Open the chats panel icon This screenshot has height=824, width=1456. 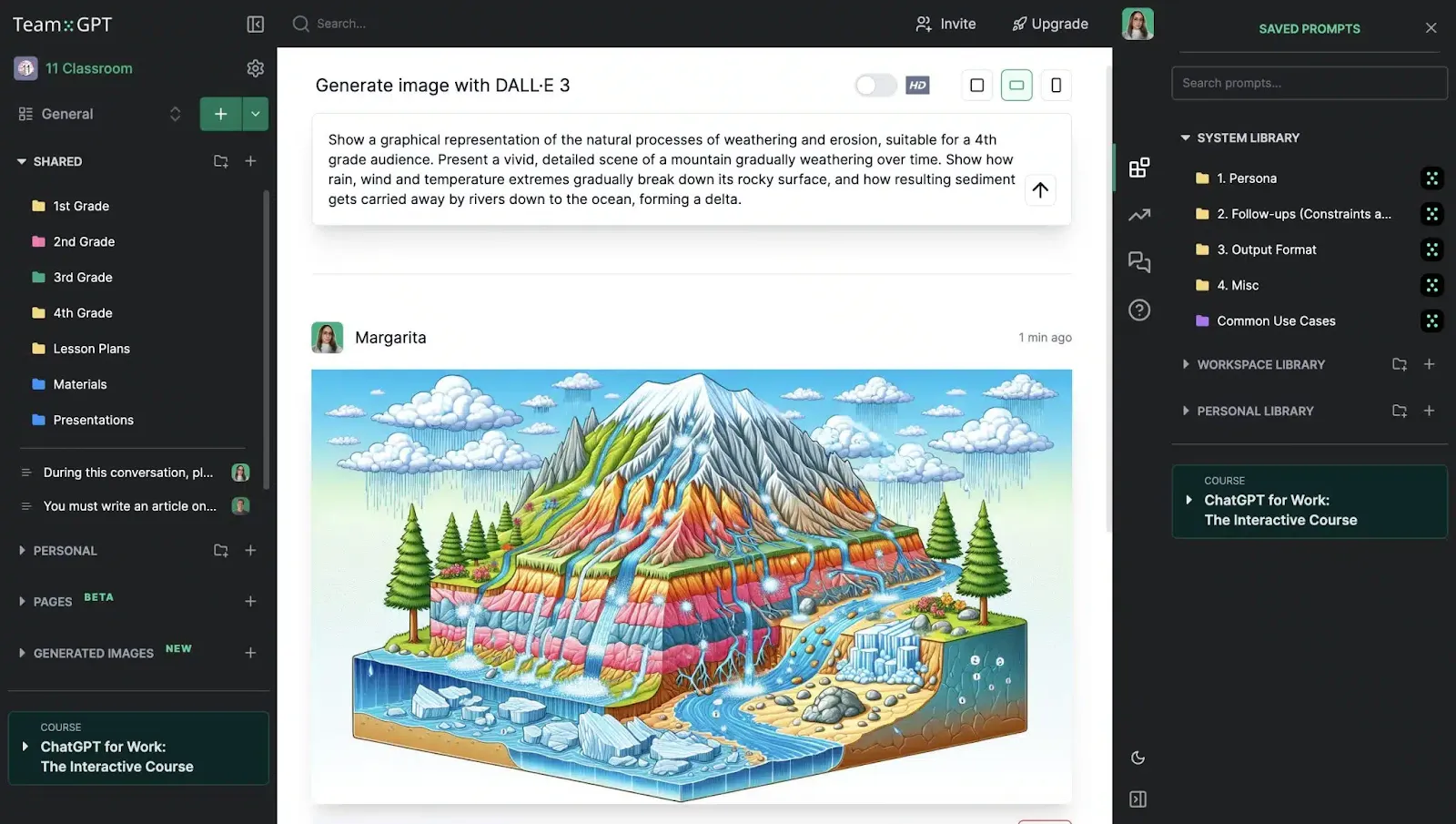1139,262
